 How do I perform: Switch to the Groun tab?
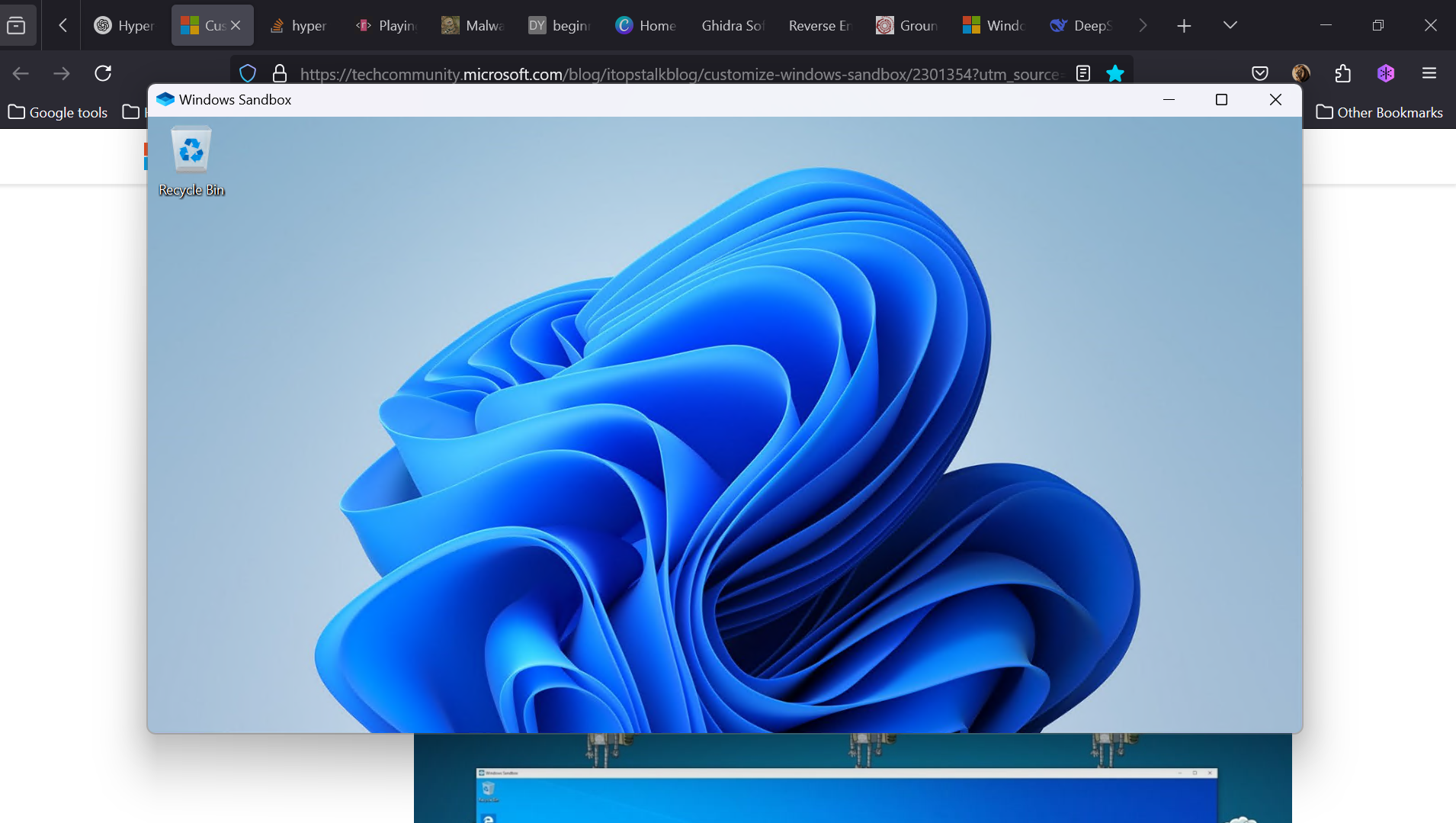[906, 25]
